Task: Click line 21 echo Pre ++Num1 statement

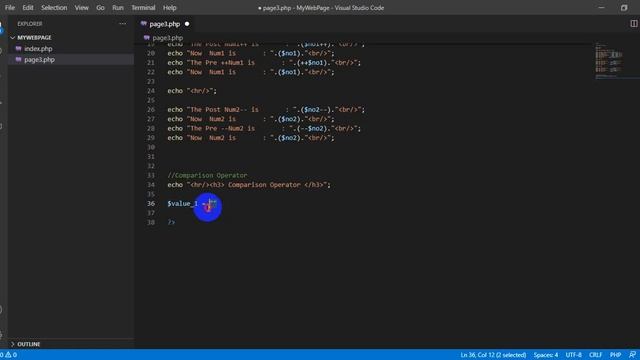Action: click(x=264, y=63)
